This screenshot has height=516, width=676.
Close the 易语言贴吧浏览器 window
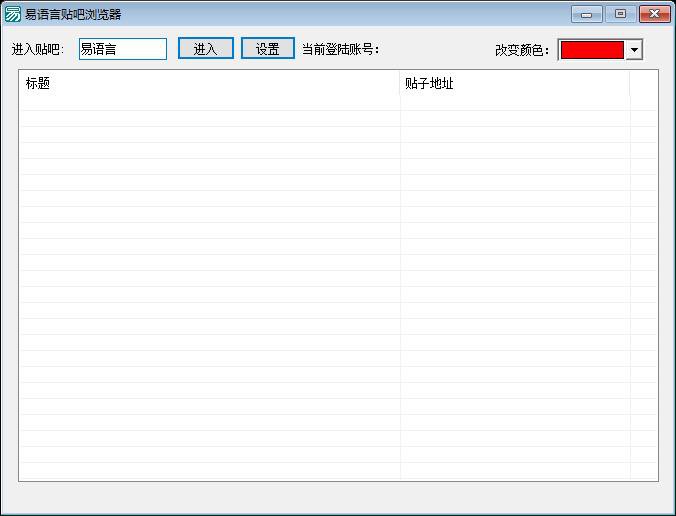tap(655, 14)
